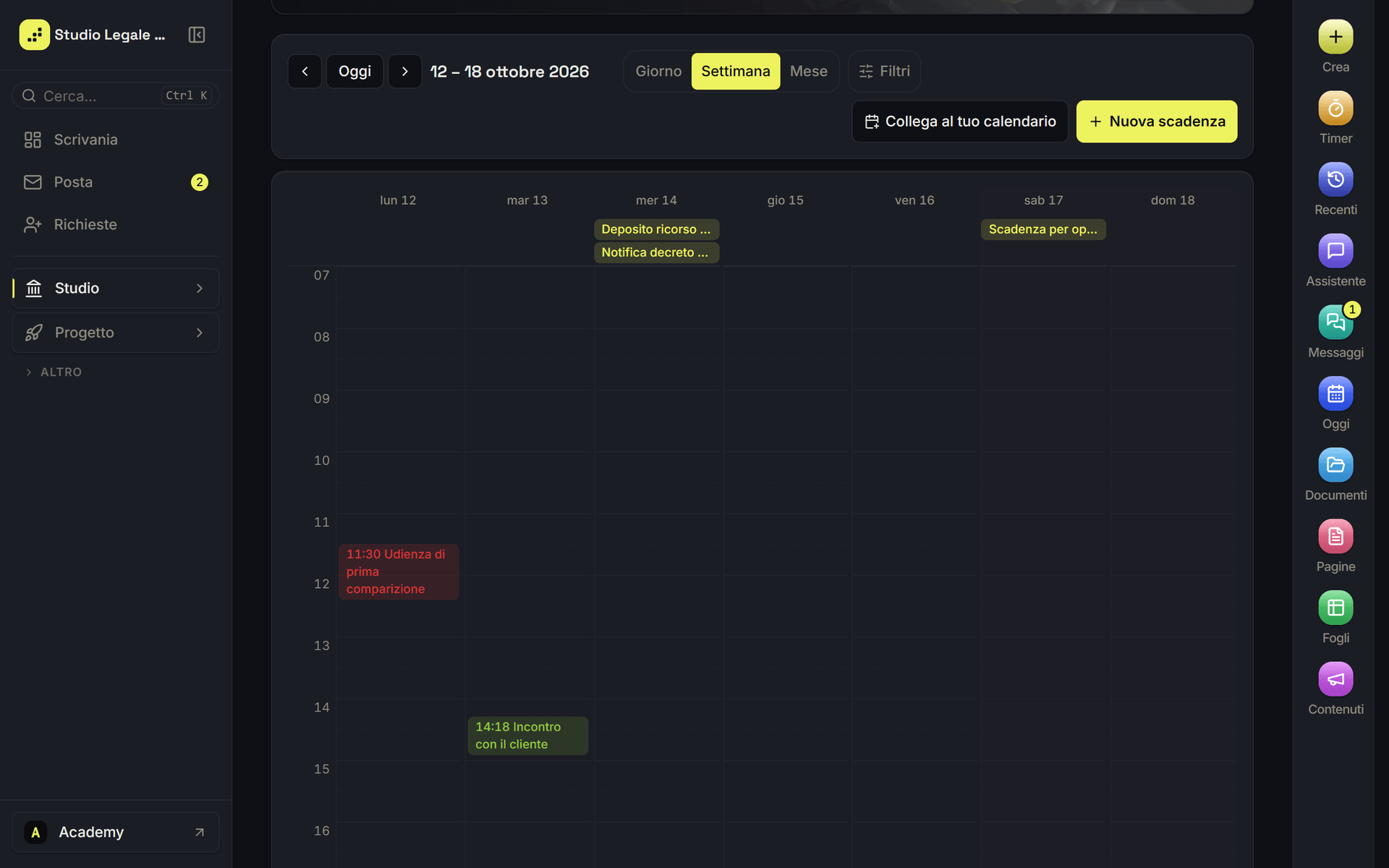Click the lun 12 day header
The image size is (1389, 868).
[398, 200]
